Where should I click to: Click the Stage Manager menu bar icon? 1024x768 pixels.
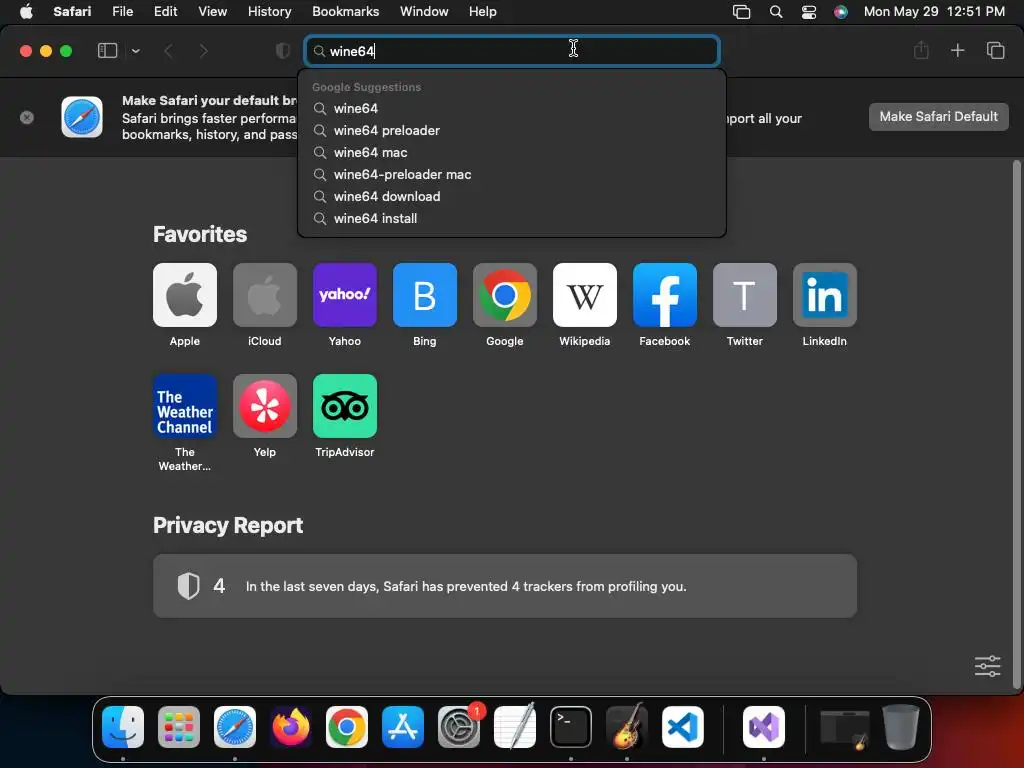click(741, 12)
